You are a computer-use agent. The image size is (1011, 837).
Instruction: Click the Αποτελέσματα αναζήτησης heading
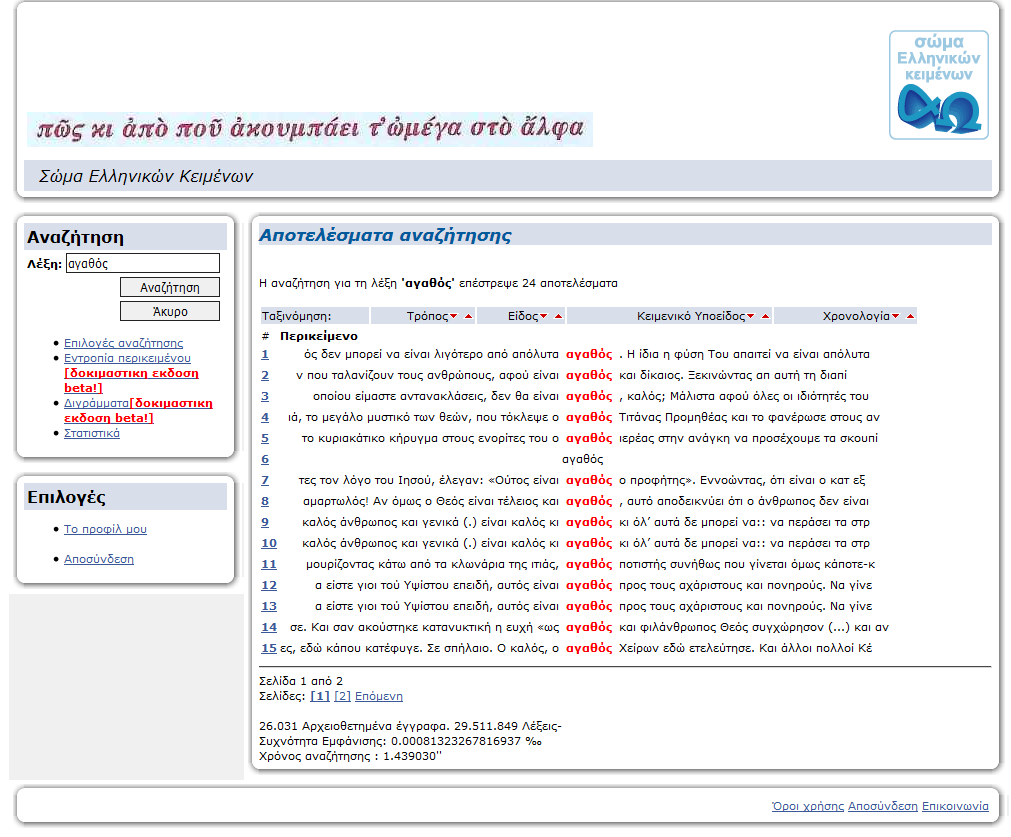[385, 235]
